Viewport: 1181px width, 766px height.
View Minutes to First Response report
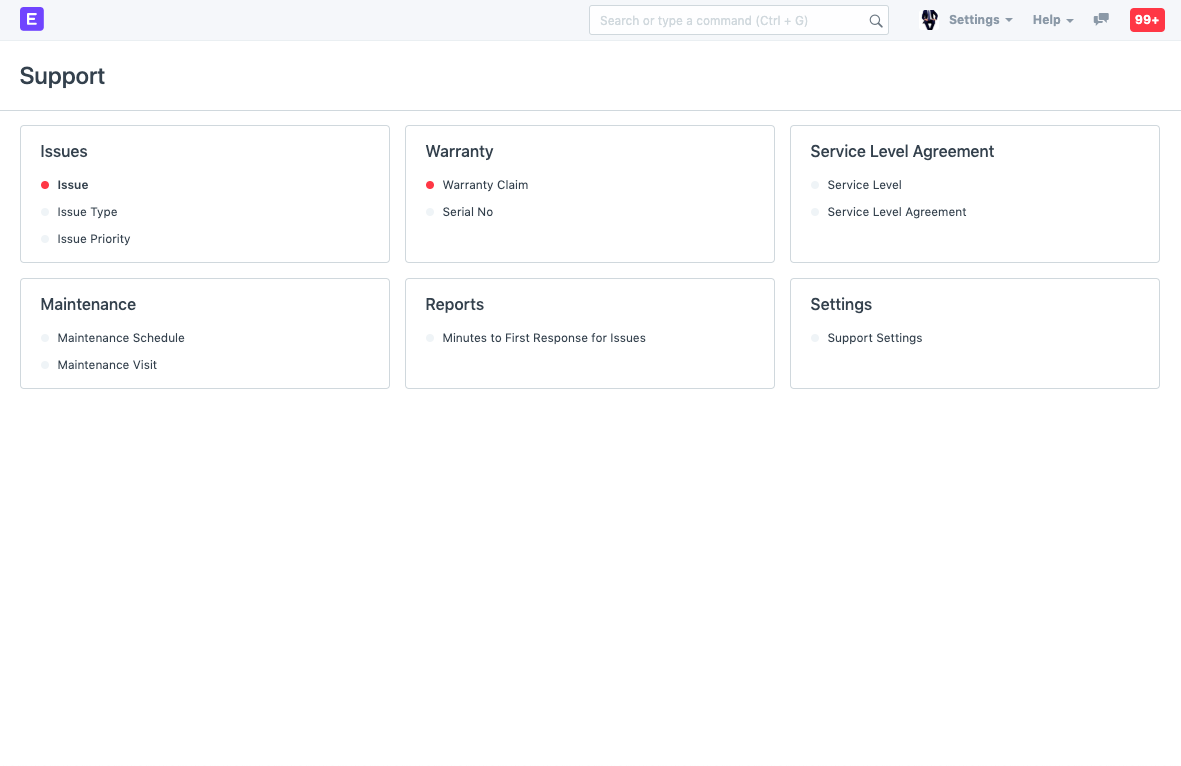(544, 338)
